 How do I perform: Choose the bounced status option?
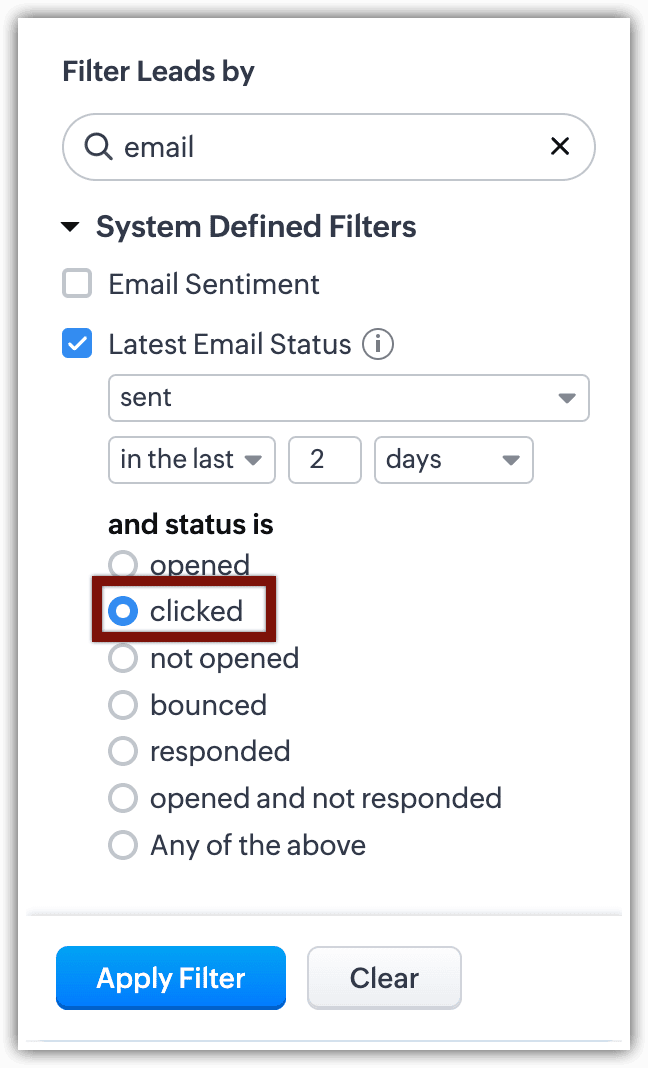[123, 705]
